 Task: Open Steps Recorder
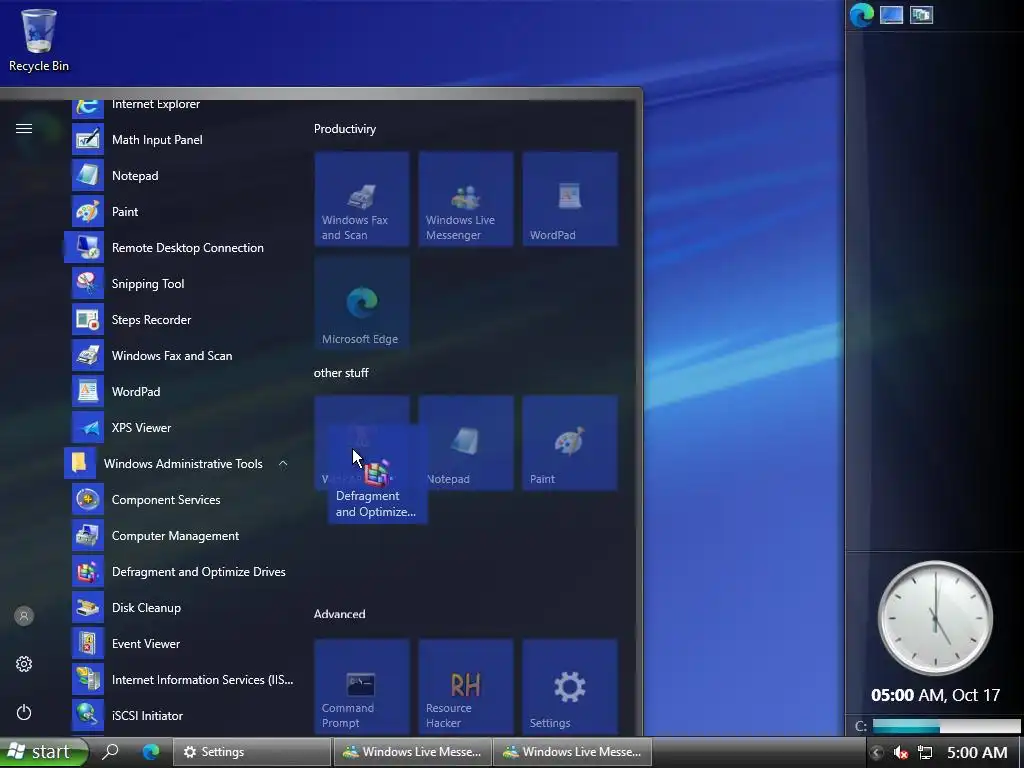point(182,319)
